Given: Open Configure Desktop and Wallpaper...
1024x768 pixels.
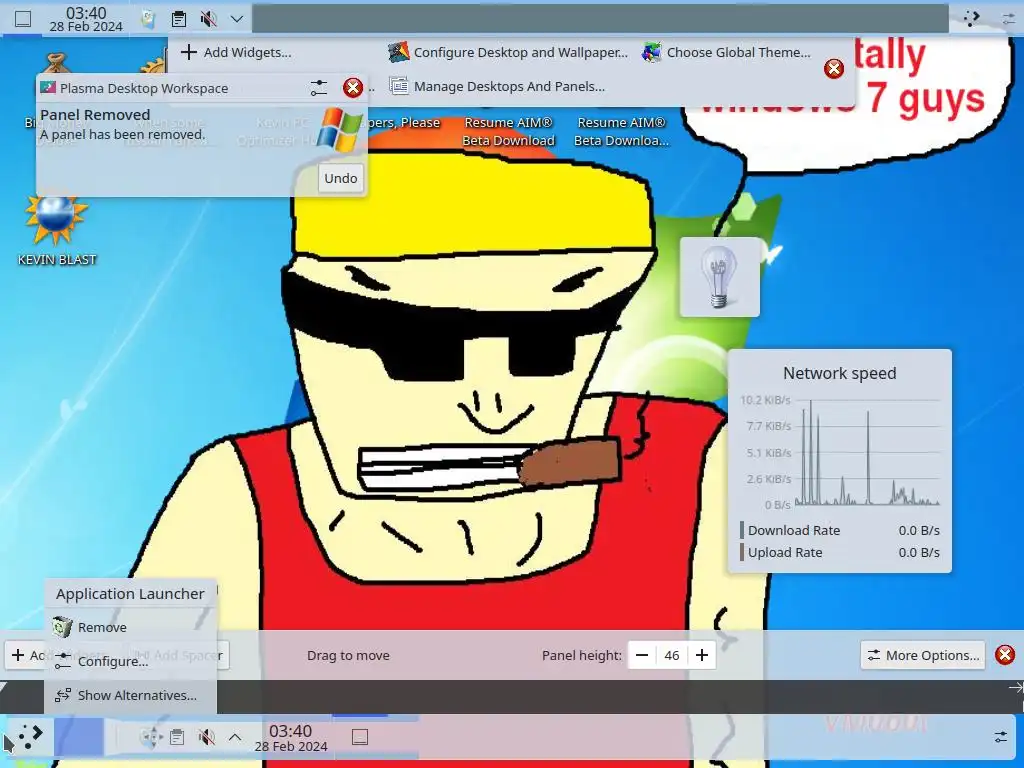Looking at the screenshot, I should pyautogui.click(x=507, y=52).
